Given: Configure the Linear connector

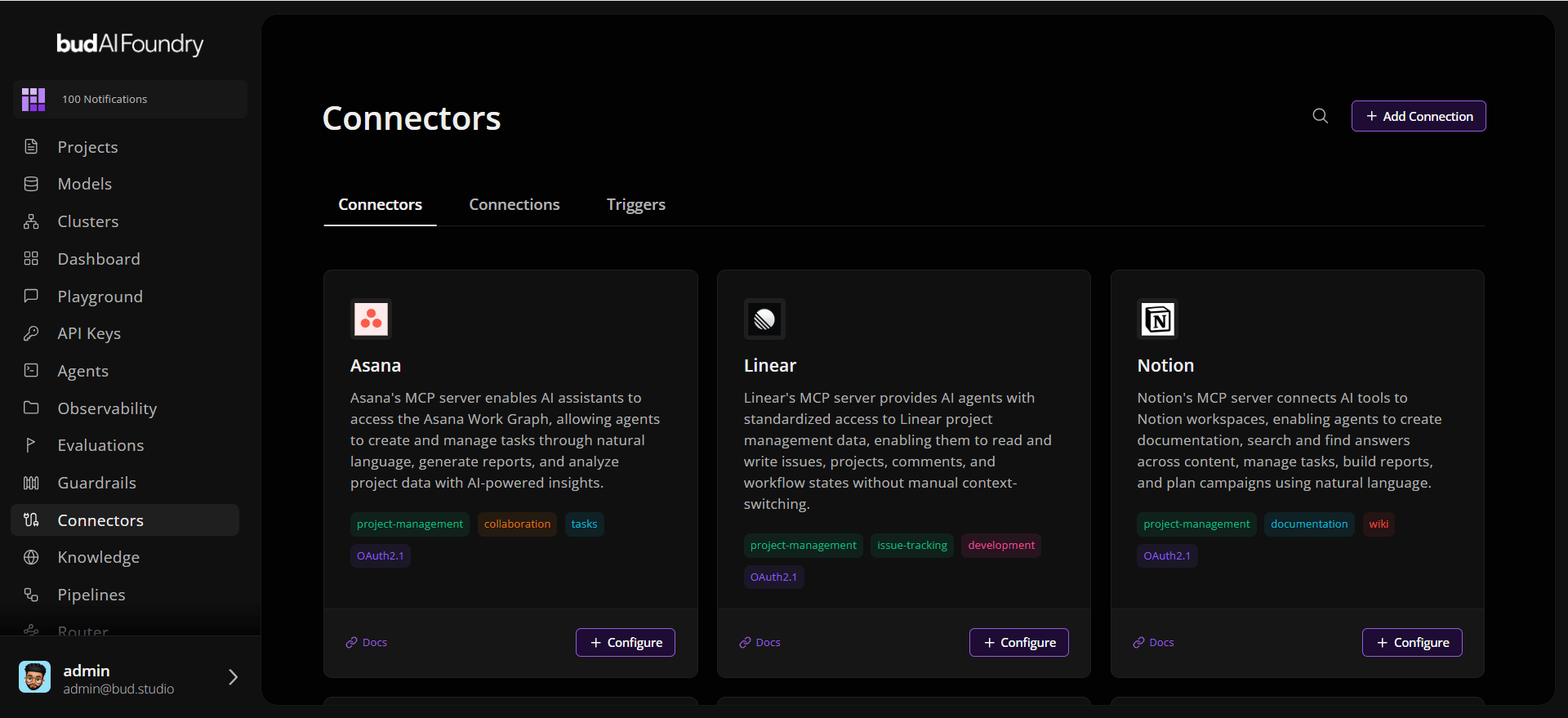Looking at the screenshot, I should click(1019, 642).
